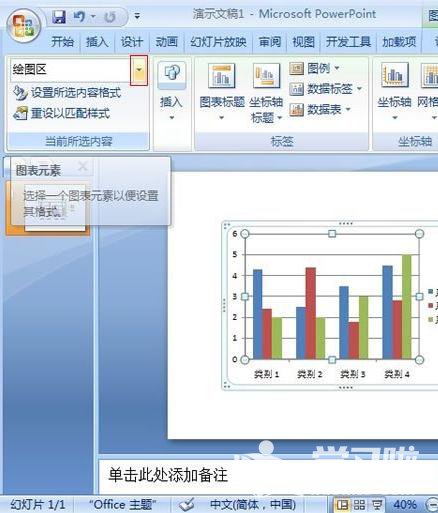The height and width of the screenshot is (513, 438).
Task: Click the spell check status icon
Action: pyautogui.click(x=186, y=505)
